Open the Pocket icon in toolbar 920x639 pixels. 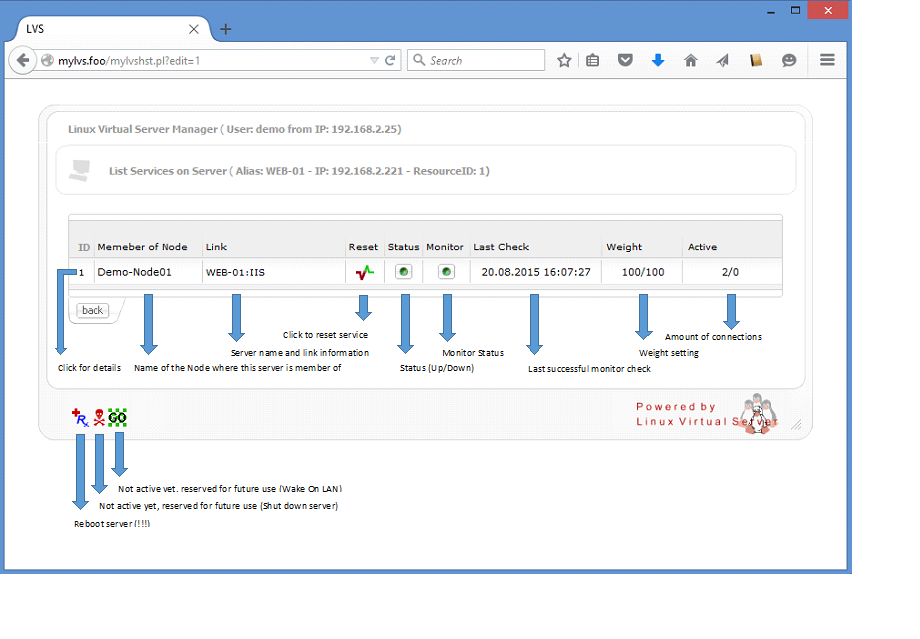(625, 60)
